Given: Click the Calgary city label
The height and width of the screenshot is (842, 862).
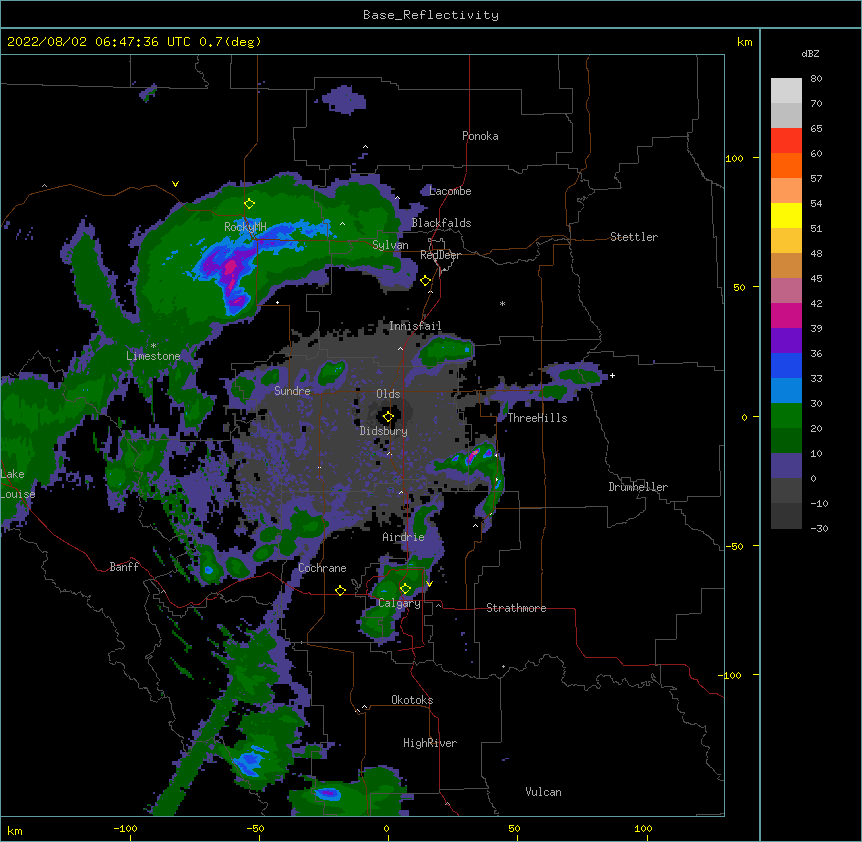Looking at the screenshot, I should tap(399, 603).
